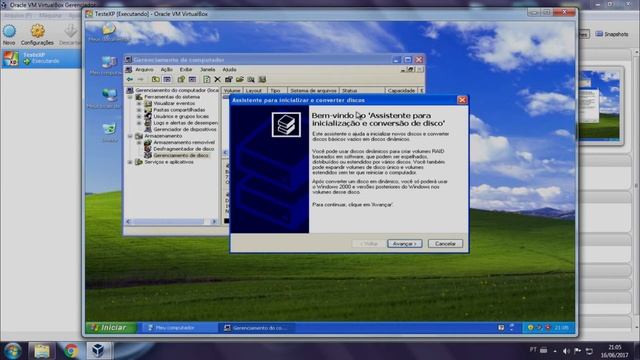Click the VM preview thumbnail in VirtualBox Manager
Screen dimensions: 640x360
[600, 105]
